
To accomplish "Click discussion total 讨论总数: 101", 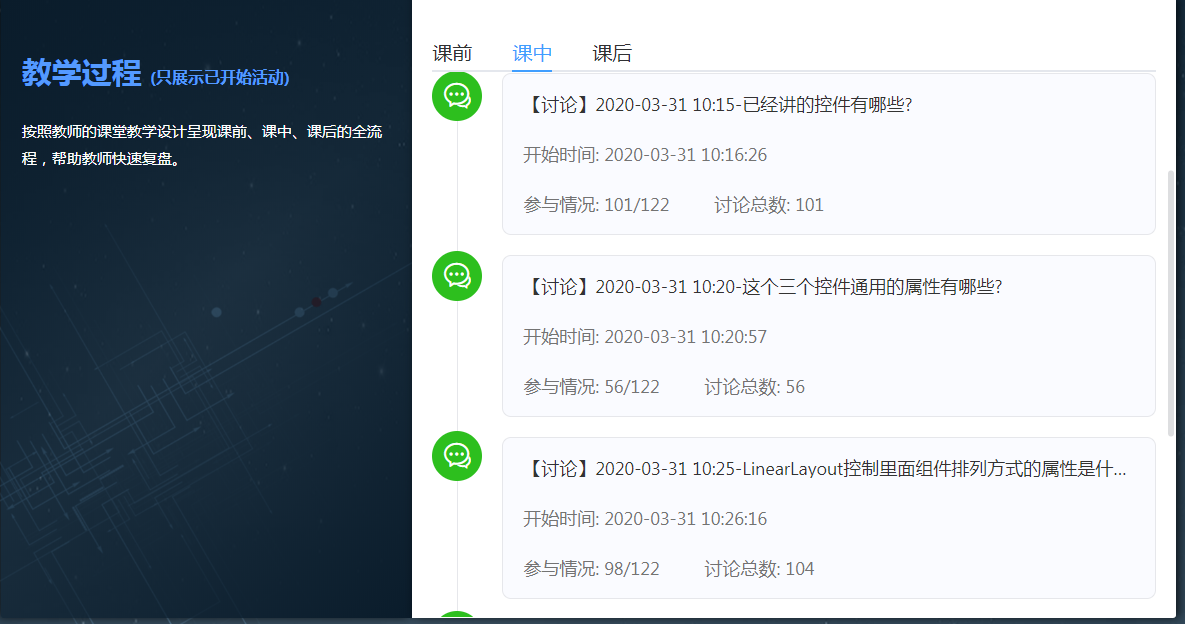I will [x=768, y=205].
